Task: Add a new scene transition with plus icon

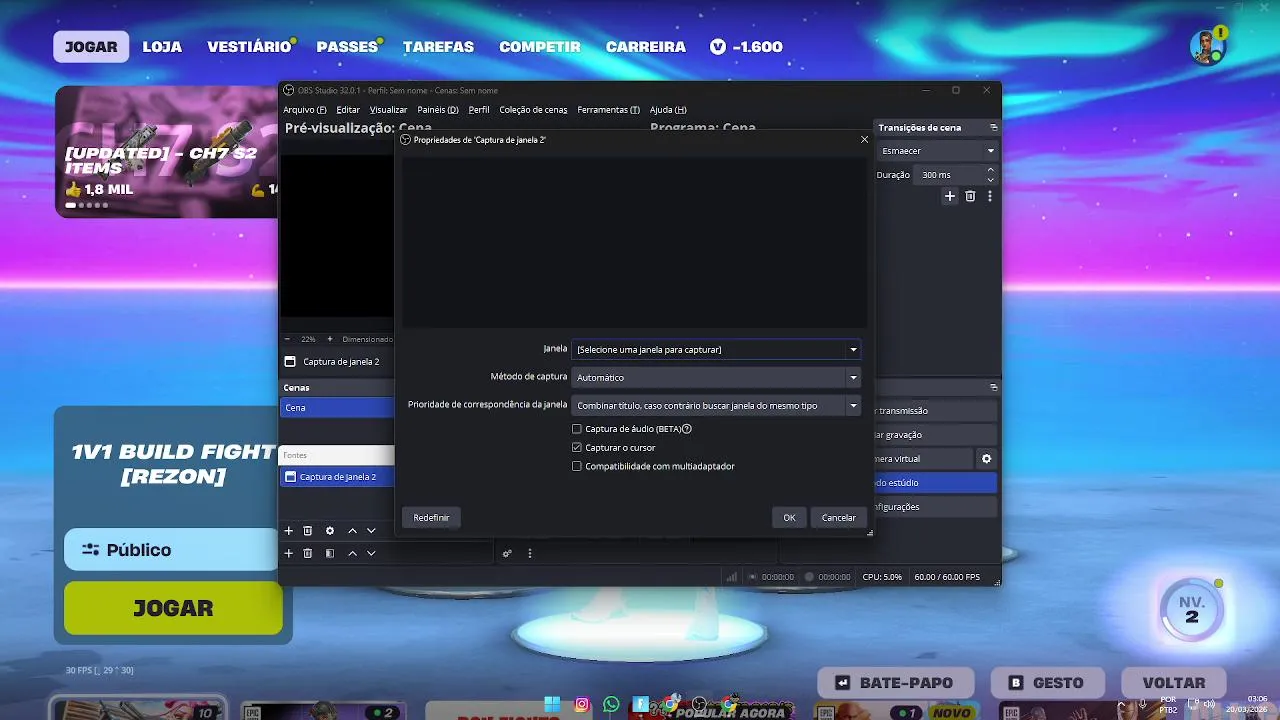Action: pyautogui.click(x=950, y=196)
